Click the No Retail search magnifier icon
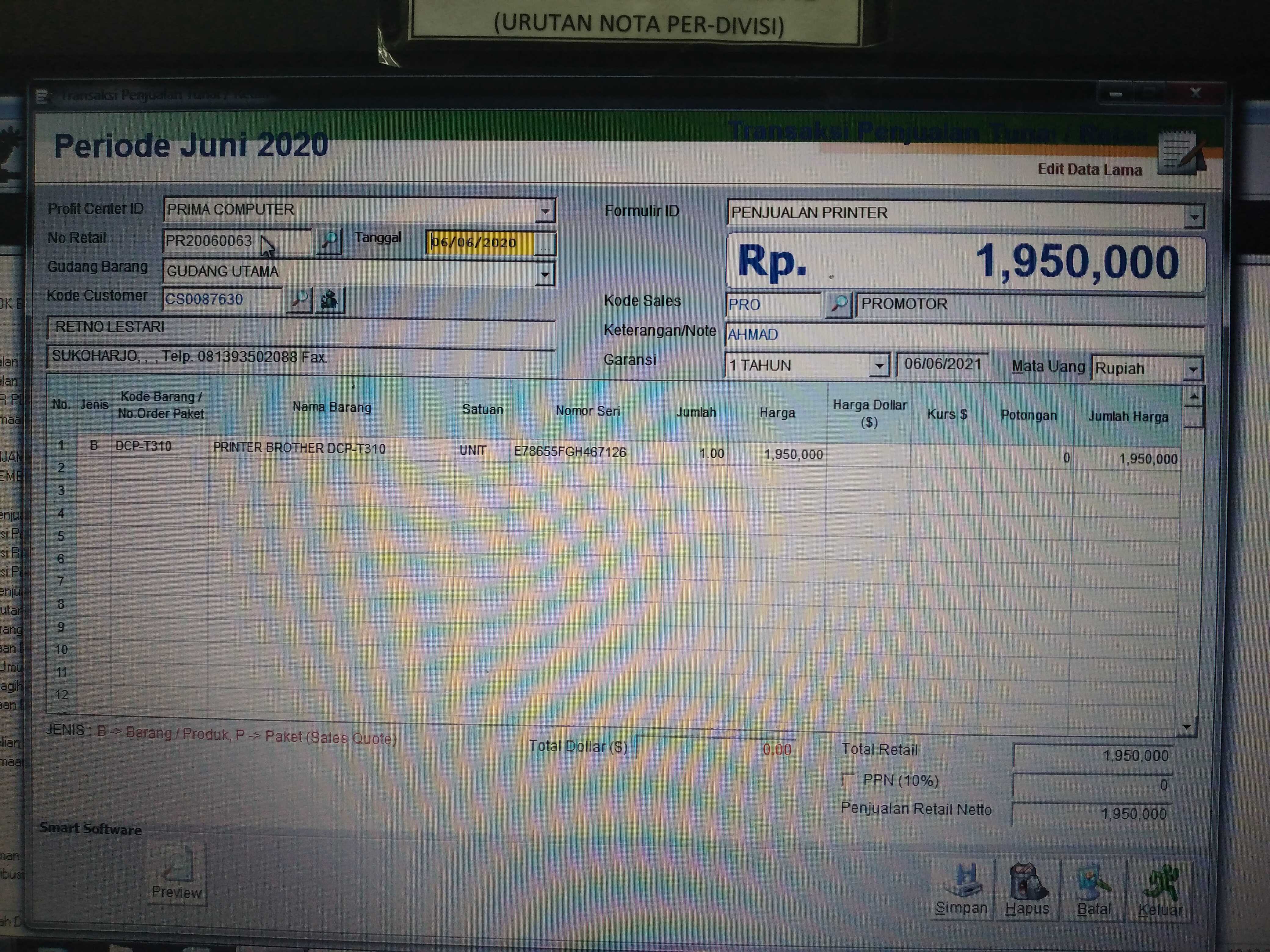This screenshot has width=1270, height=952. 329,241
